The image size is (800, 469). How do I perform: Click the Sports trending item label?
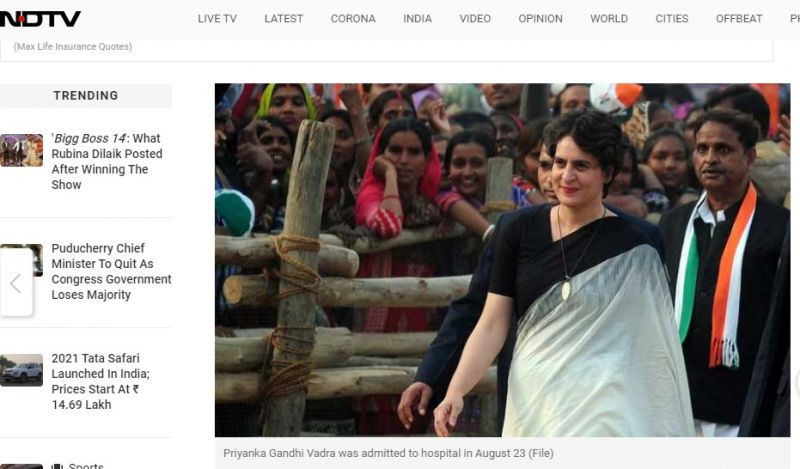86,465
